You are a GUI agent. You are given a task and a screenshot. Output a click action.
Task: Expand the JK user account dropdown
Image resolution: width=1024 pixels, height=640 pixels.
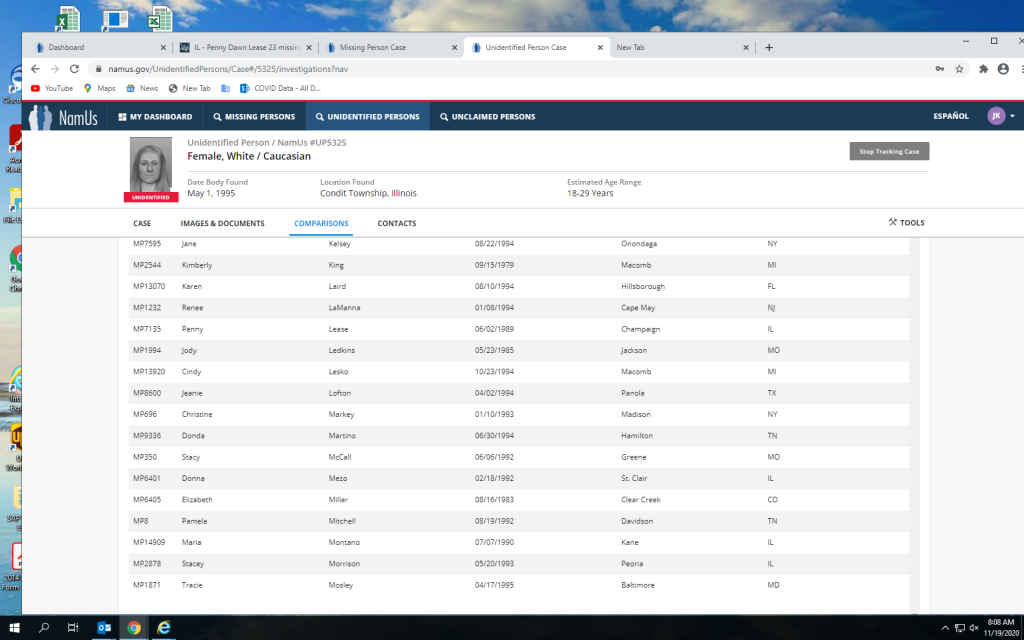tap(1001, 116)
